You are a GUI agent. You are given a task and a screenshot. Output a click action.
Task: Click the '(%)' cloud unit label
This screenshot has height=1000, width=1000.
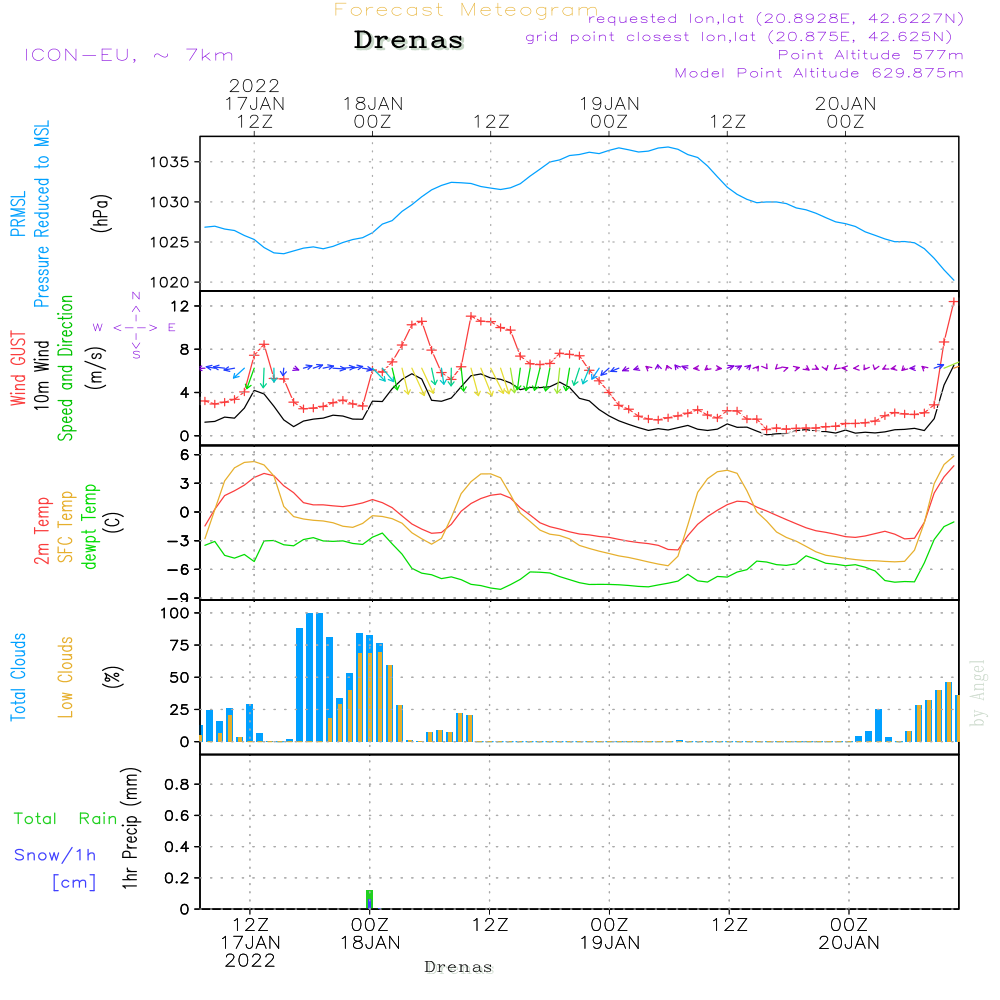114,677
